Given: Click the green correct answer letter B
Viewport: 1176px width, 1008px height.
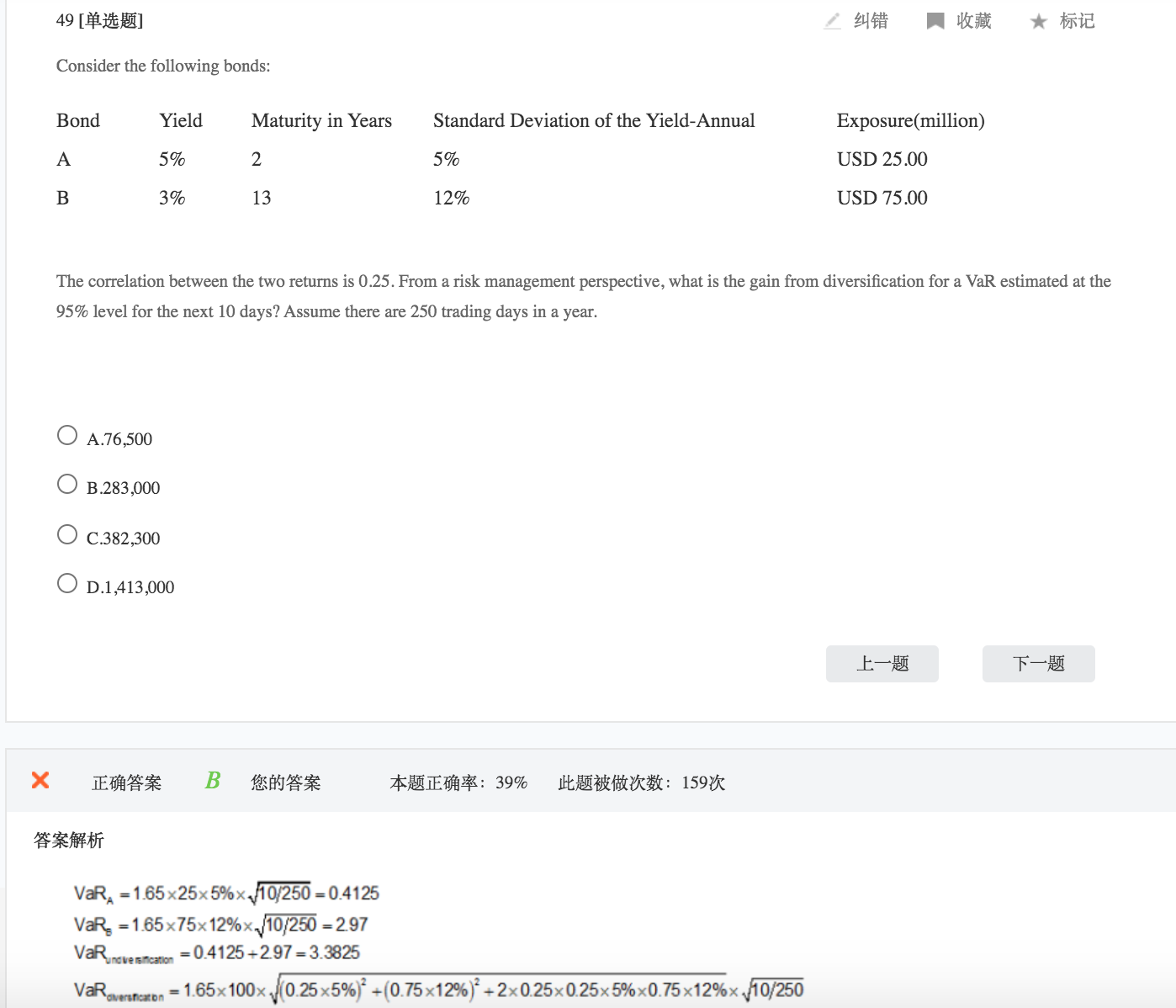Looking at the screenshot, I should click(213, 781).
